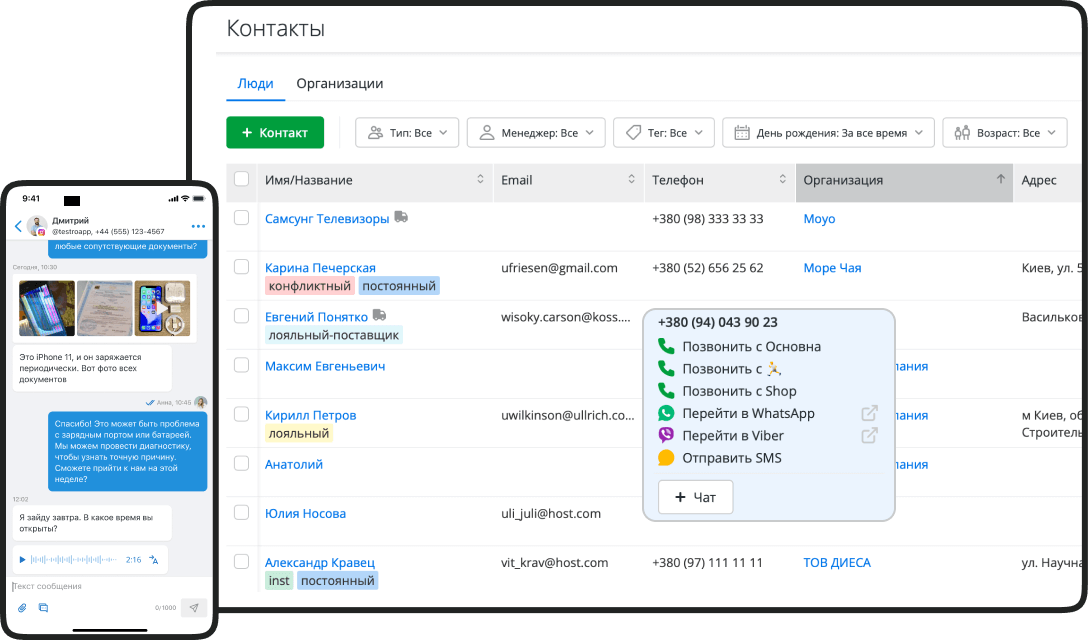Select the Люди tab

(255, 84)
